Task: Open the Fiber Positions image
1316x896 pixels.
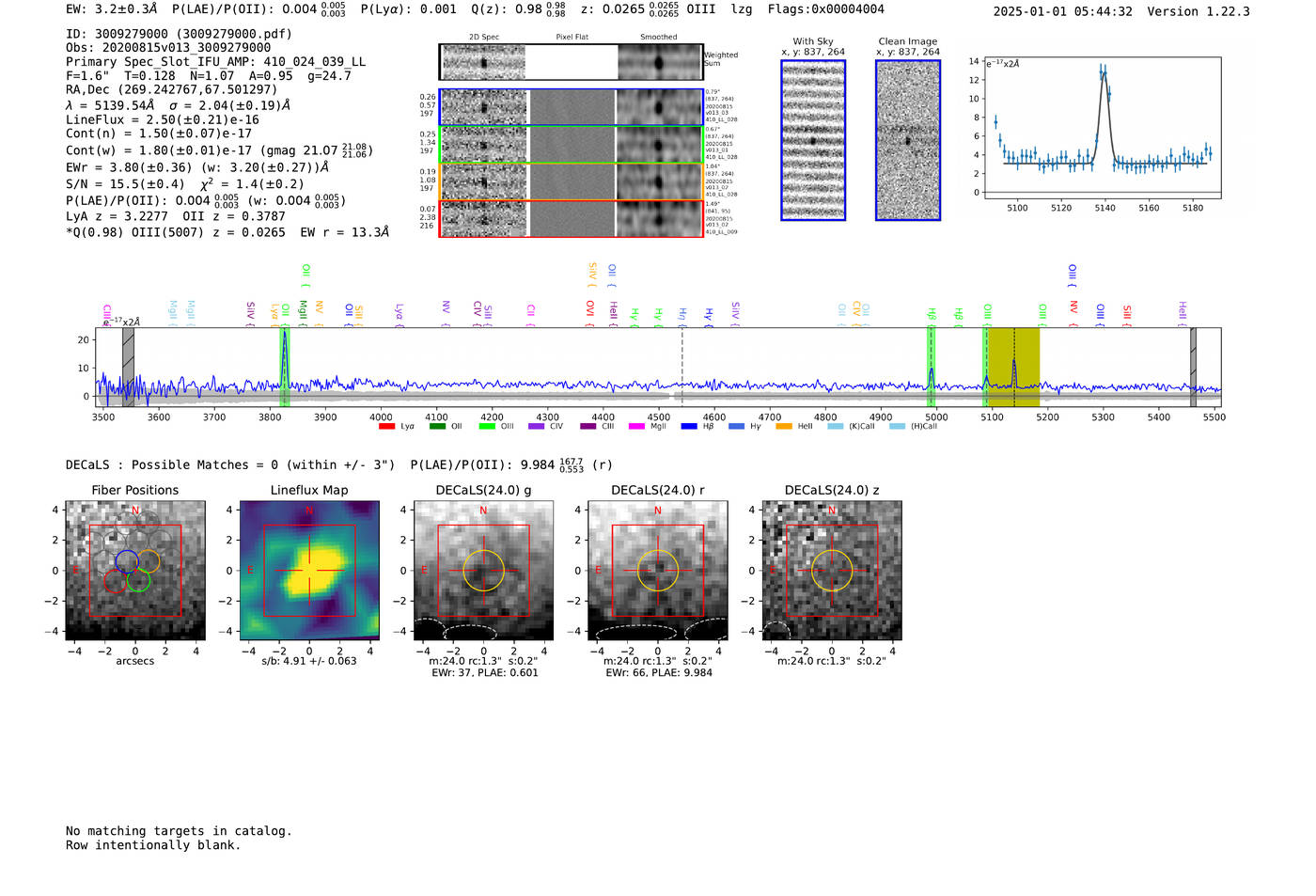Action: tap(135, 571)
